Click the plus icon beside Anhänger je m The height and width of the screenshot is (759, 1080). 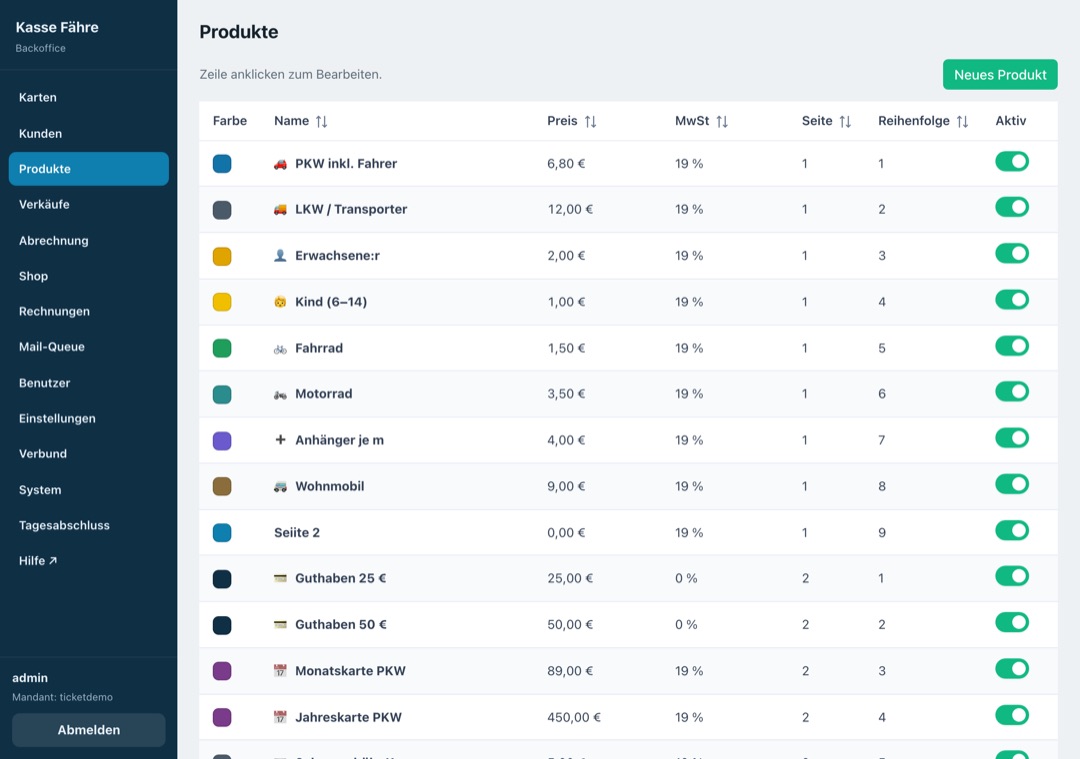click(280, 439)
